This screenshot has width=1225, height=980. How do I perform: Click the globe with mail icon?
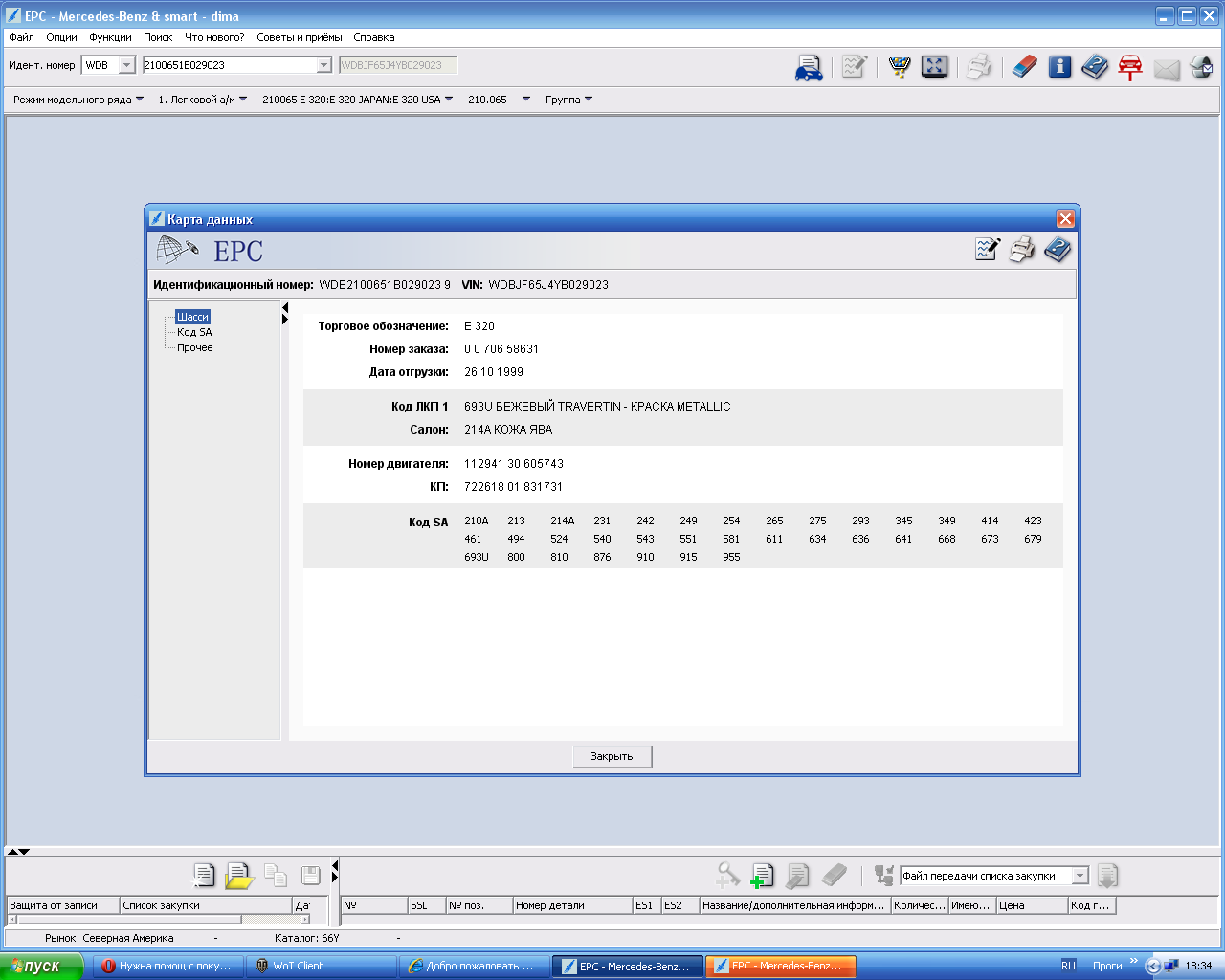coord(1201,67)
